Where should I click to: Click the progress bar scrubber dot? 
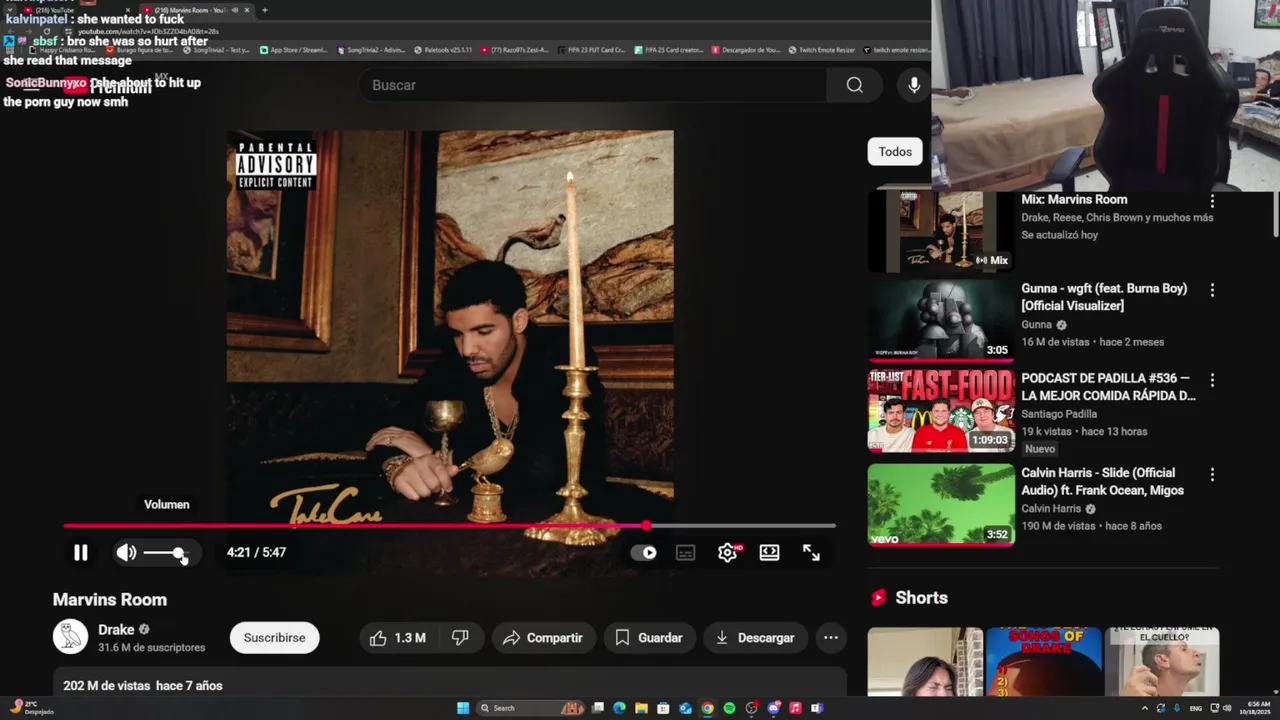[646, 525]
